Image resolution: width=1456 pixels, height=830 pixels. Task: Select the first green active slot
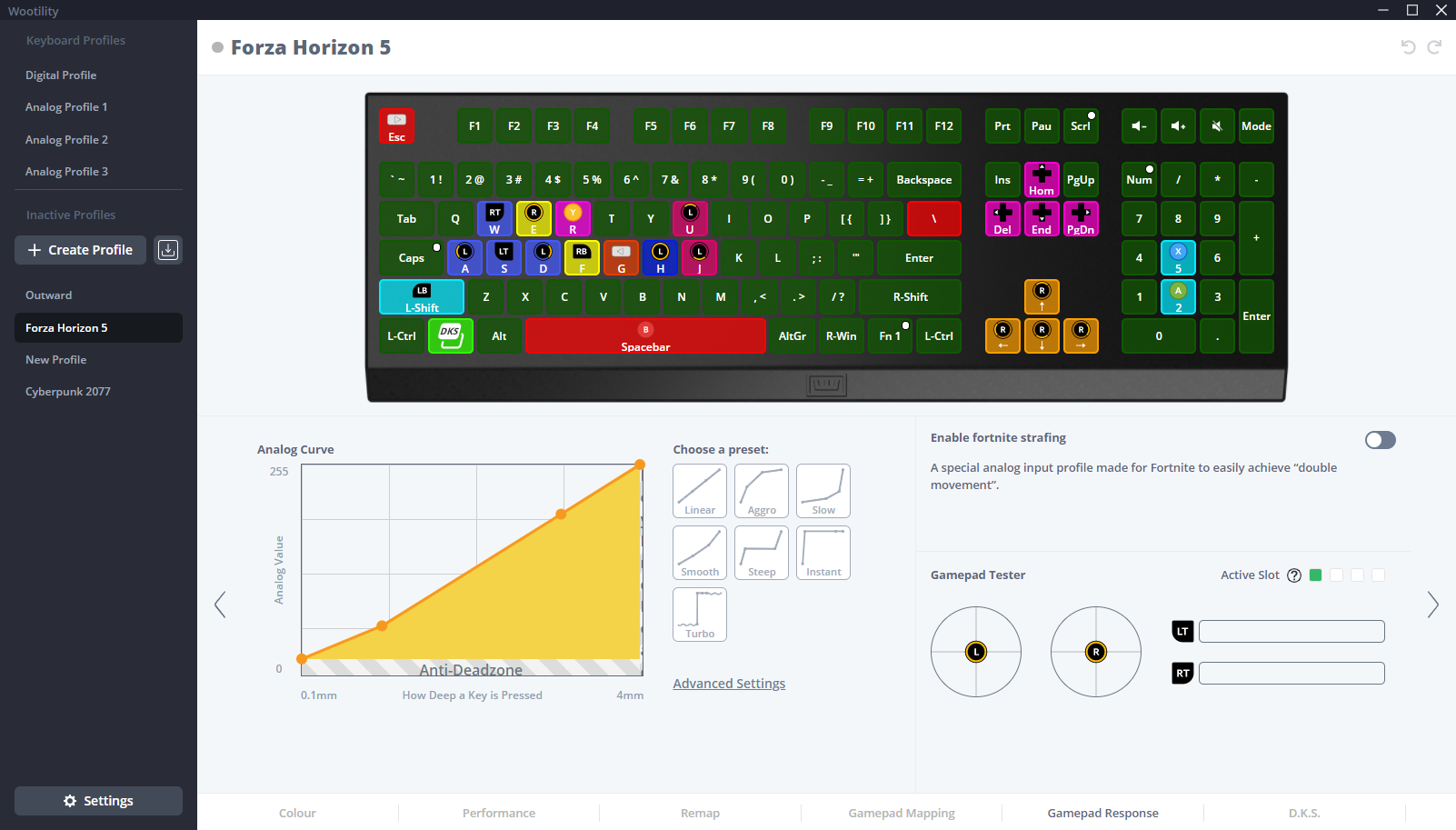[1315, 575]
